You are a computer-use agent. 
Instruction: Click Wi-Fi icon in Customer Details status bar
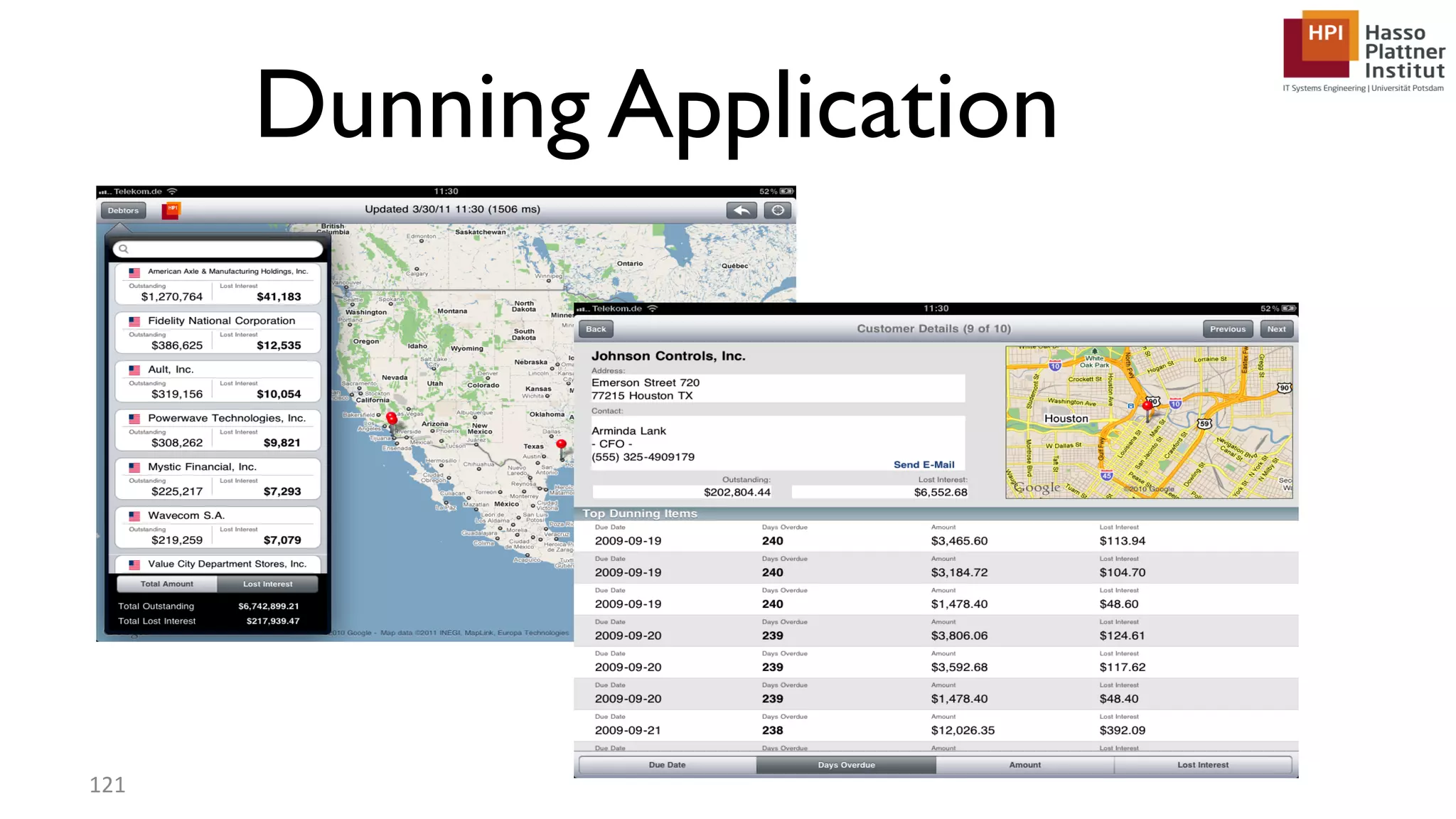pos(653,309)
